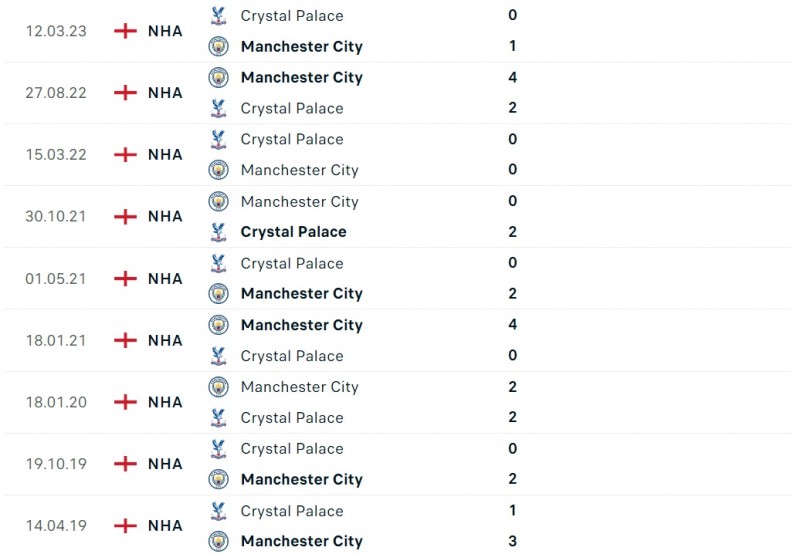The image size is (800, 554).
Task: Select Crystal Palace name in 30.10.21 match
Action: pos(293,232)
